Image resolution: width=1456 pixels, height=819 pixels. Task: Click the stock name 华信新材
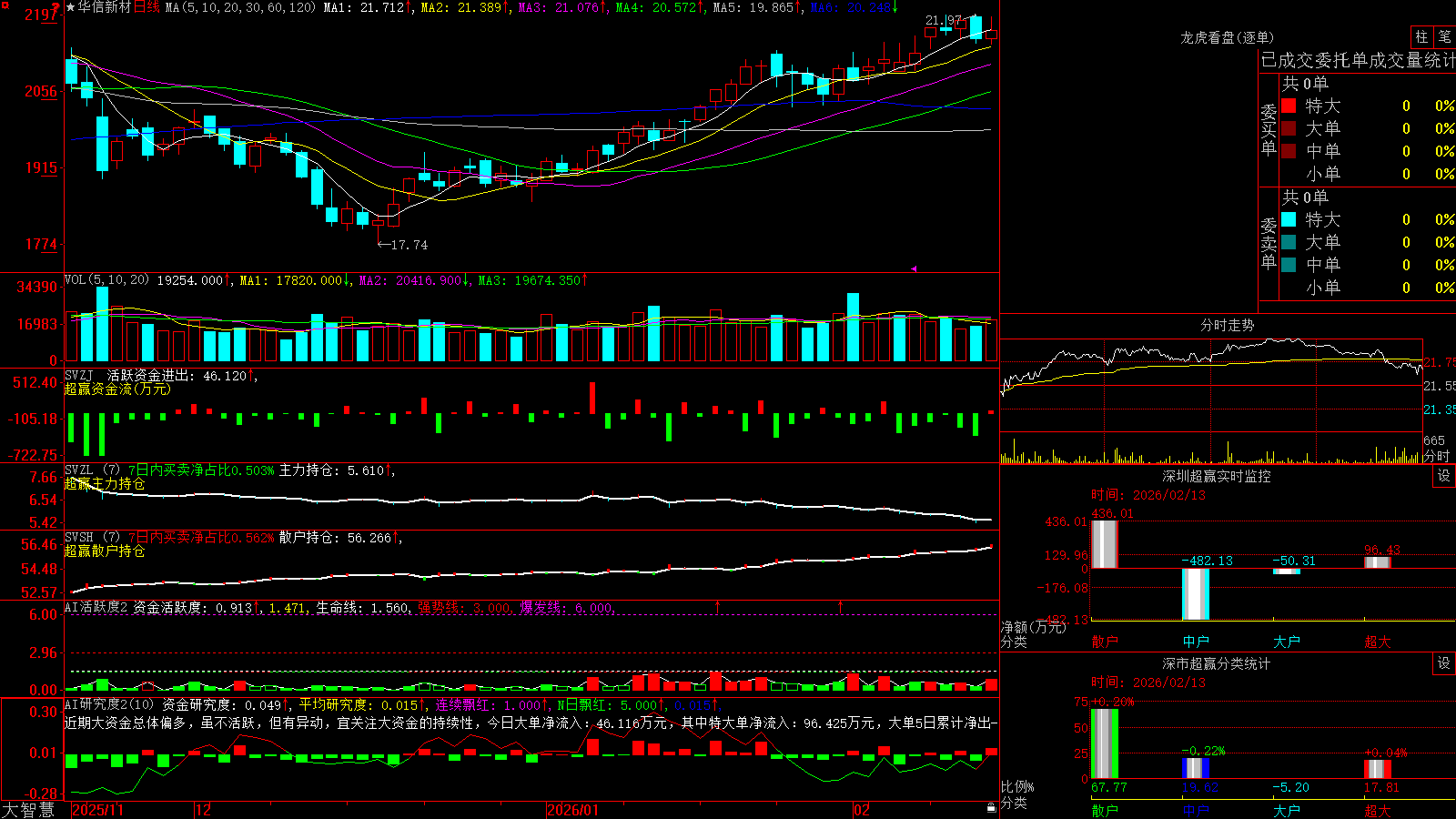click(x=105, y=7)
